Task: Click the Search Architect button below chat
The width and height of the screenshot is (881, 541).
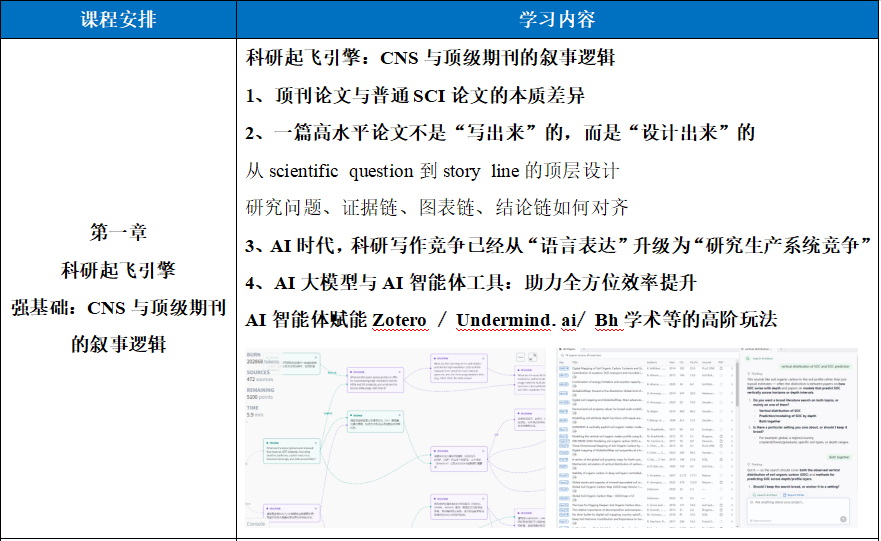Action: 765,495
